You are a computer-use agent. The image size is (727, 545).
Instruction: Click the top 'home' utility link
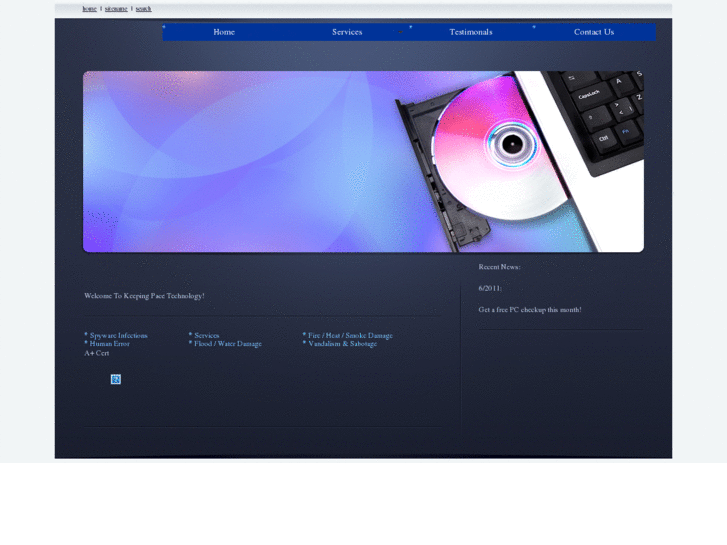(89, 8)
